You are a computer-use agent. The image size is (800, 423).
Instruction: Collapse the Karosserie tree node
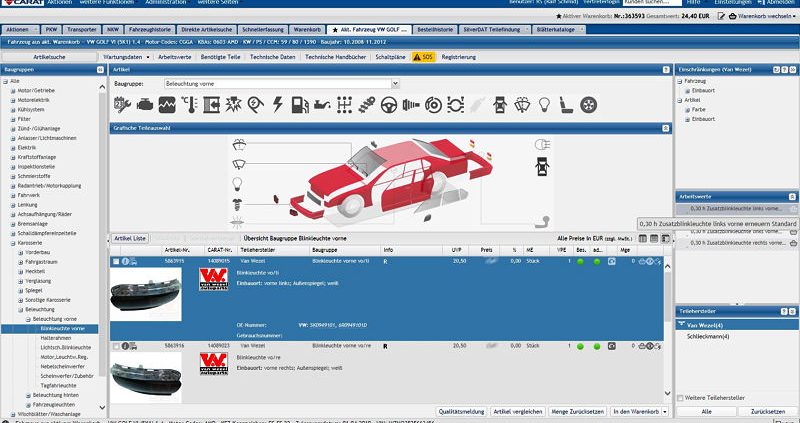pos(13,243)
